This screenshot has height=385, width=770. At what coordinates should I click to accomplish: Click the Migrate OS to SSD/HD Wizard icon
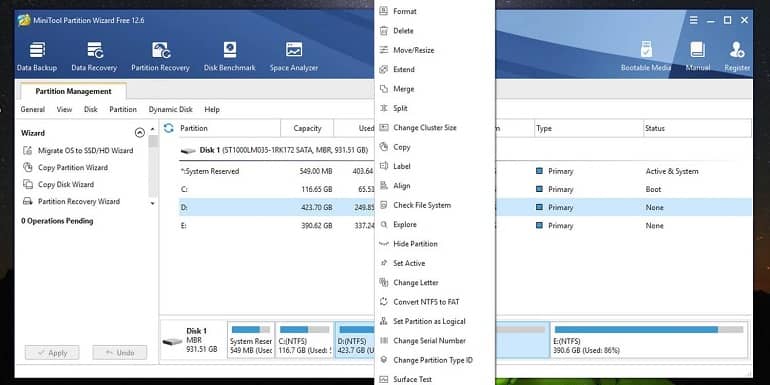point(28,150)
